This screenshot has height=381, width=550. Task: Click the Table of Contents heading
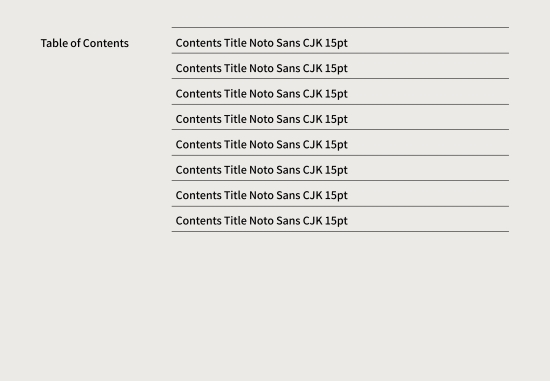point(85,43)
